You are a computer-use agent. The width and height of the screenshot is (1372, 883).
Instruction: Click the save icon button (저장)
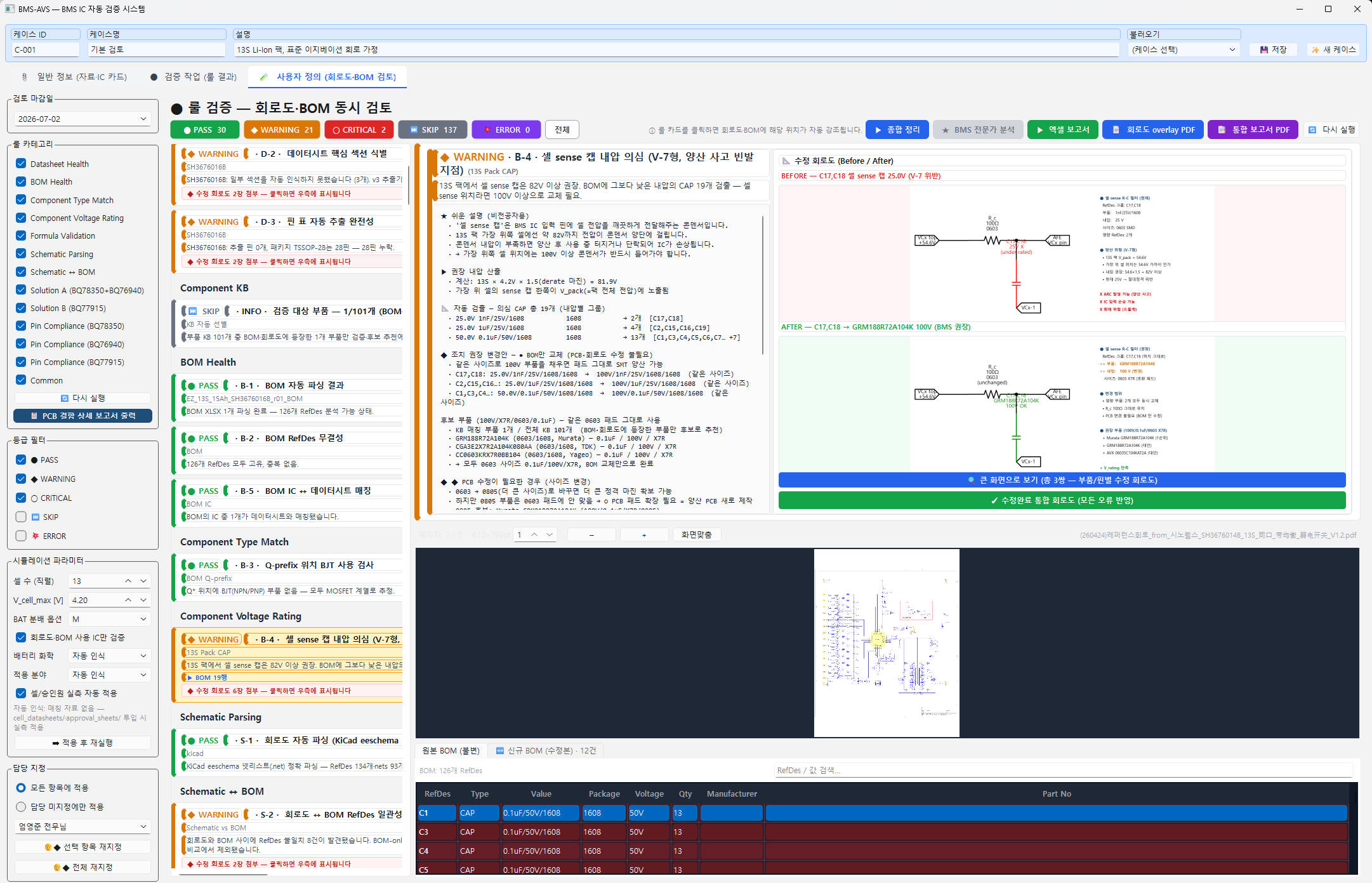[1264, 50]
